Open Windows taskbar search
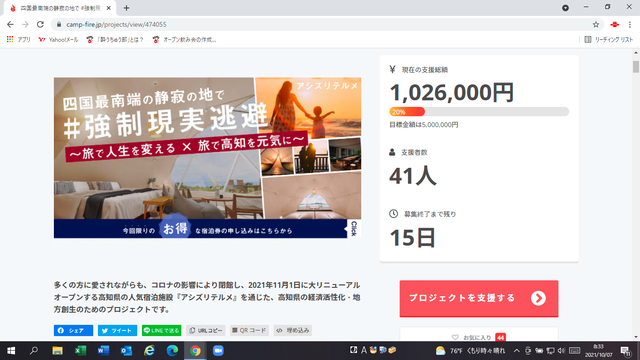The width and height of the screenshot is (640, 360). click(34, 351)
